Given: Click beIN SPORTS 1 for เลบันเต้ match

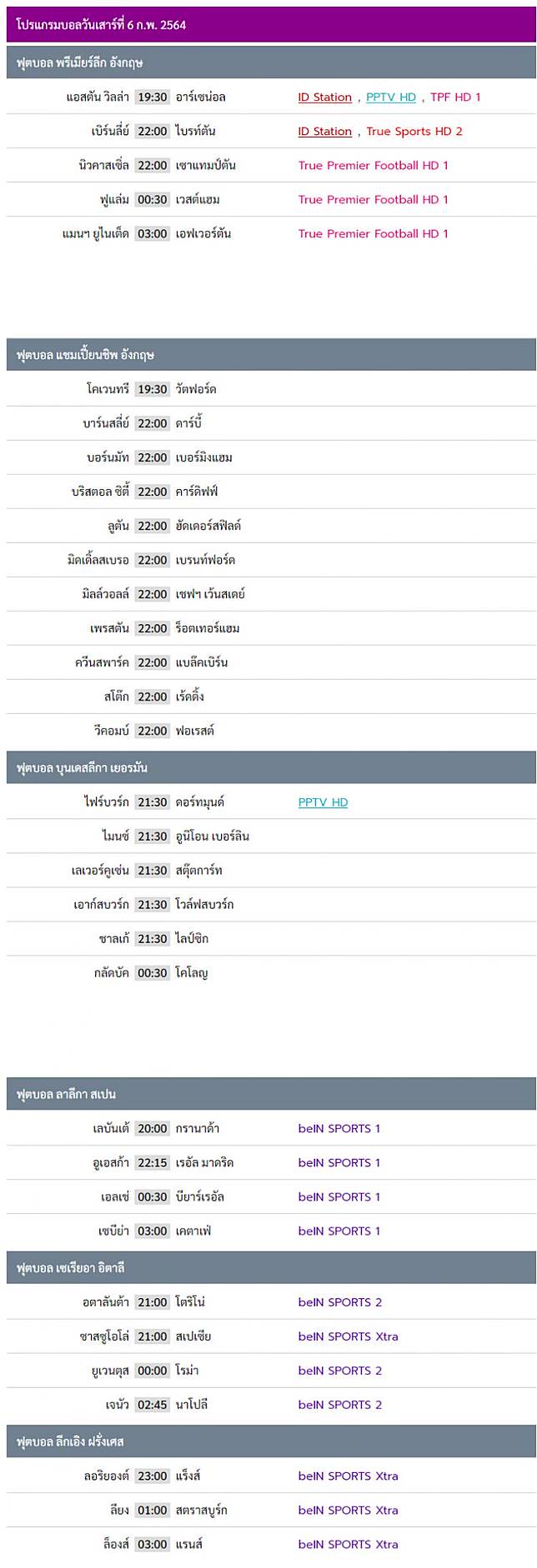Looking at the screenshot, I should pyautogui.click(x=339, y=1129).
